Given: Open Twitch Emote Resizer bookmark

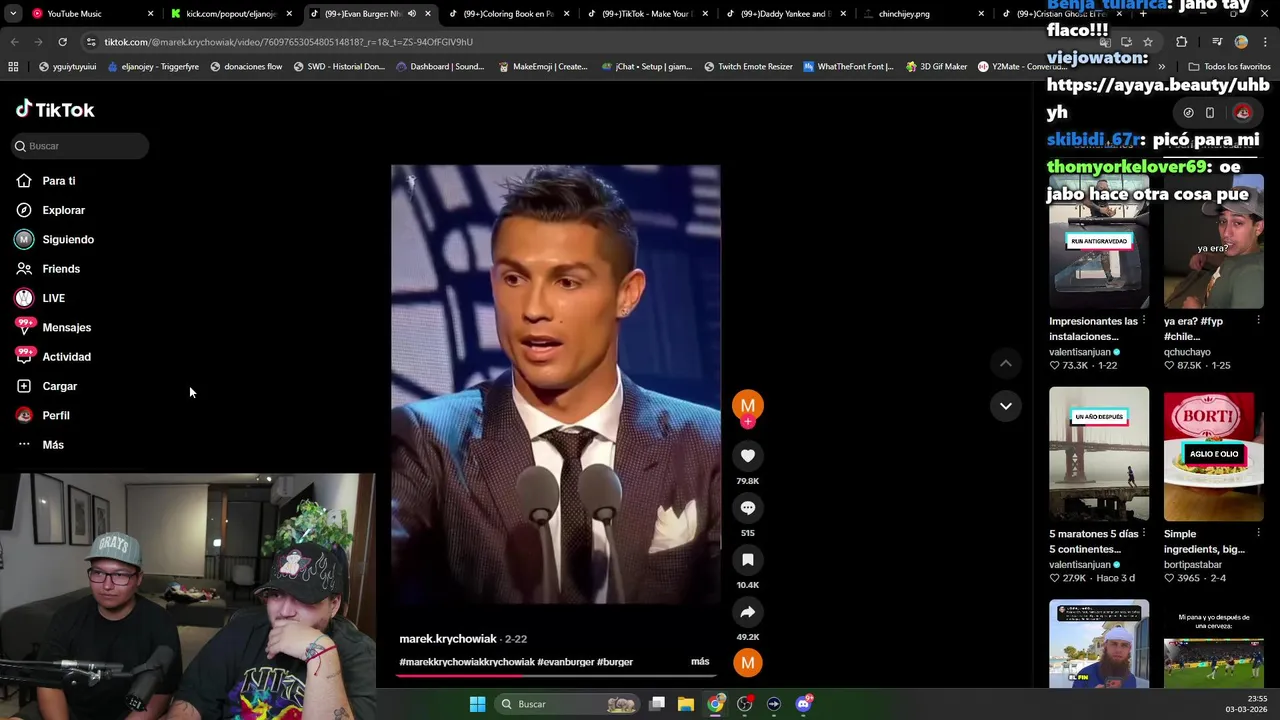Looking at the screenshot, I should (748, 67).
